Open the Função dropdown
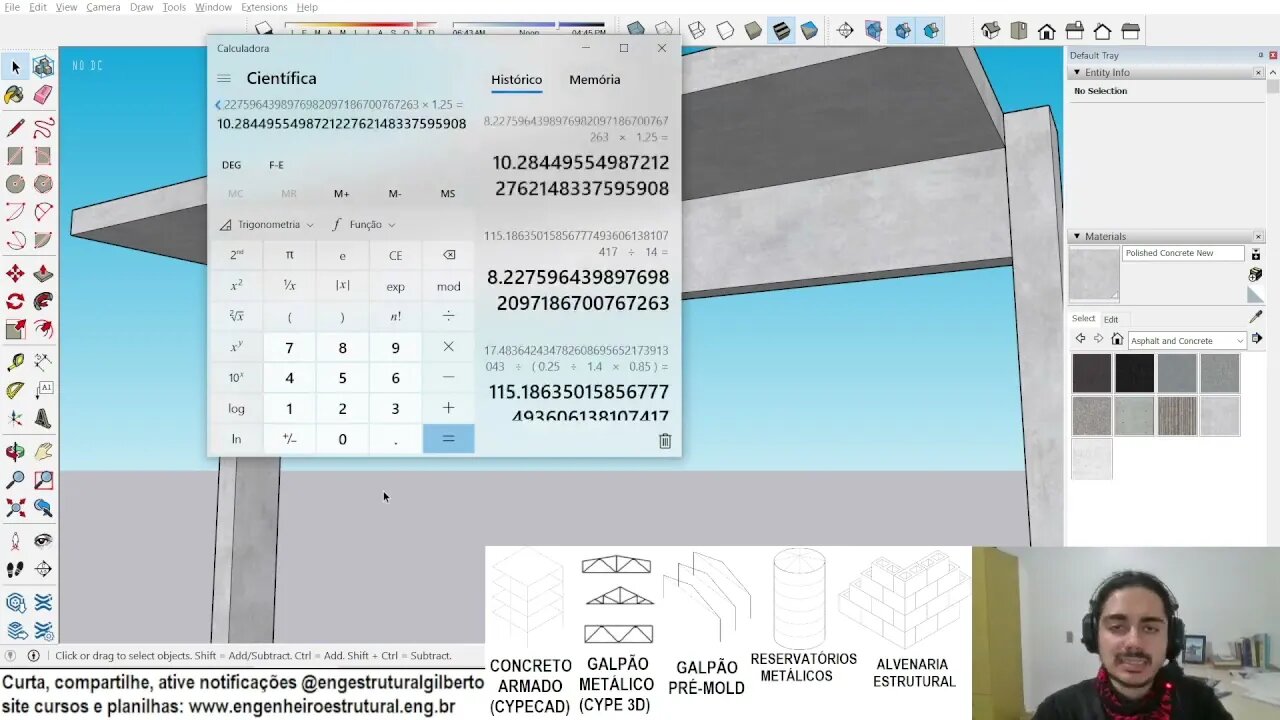Screen dimensions: 1280x720 click(x=363, y=225)
